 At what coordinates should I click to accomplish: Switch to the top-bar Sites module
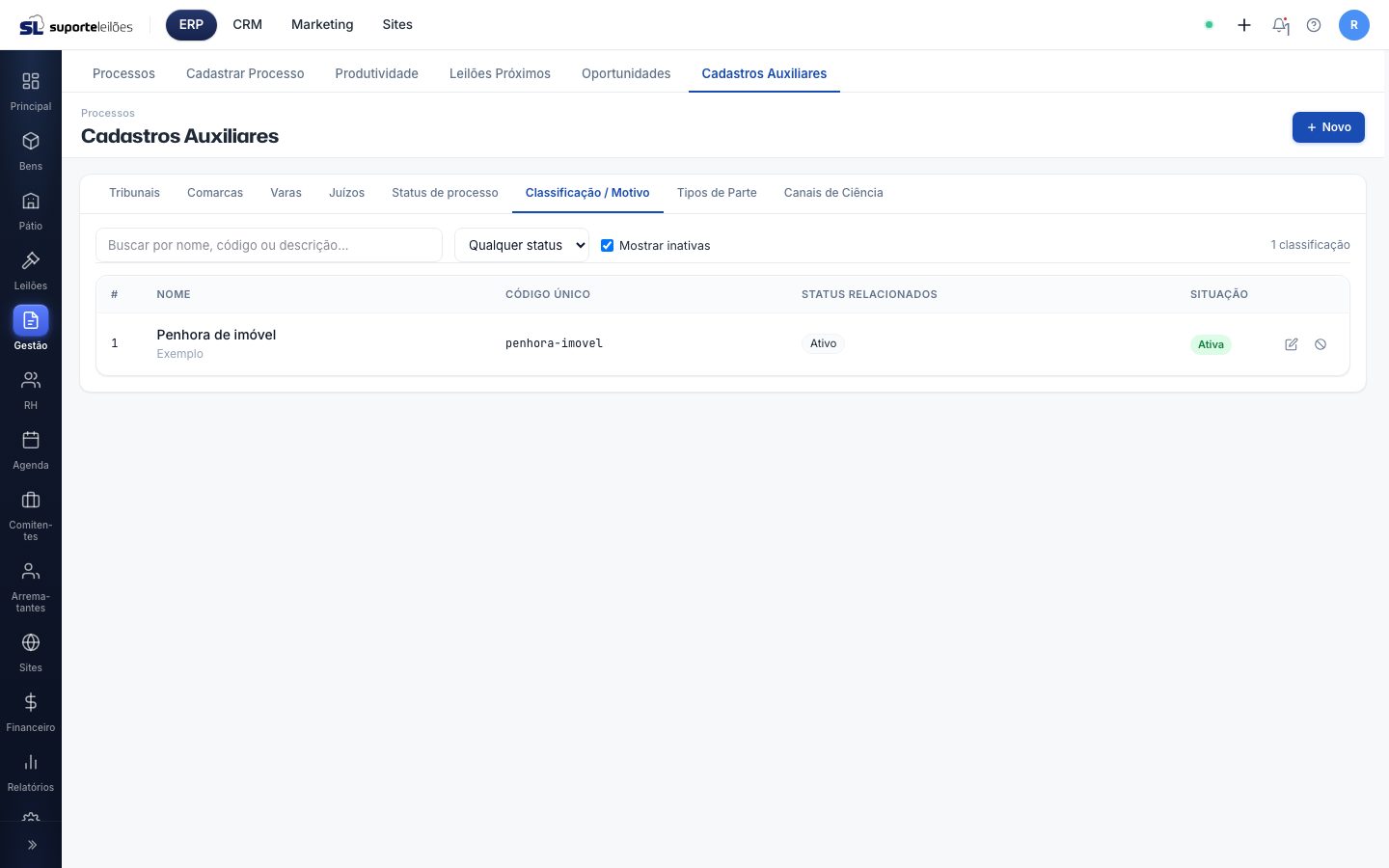point(397,25)
